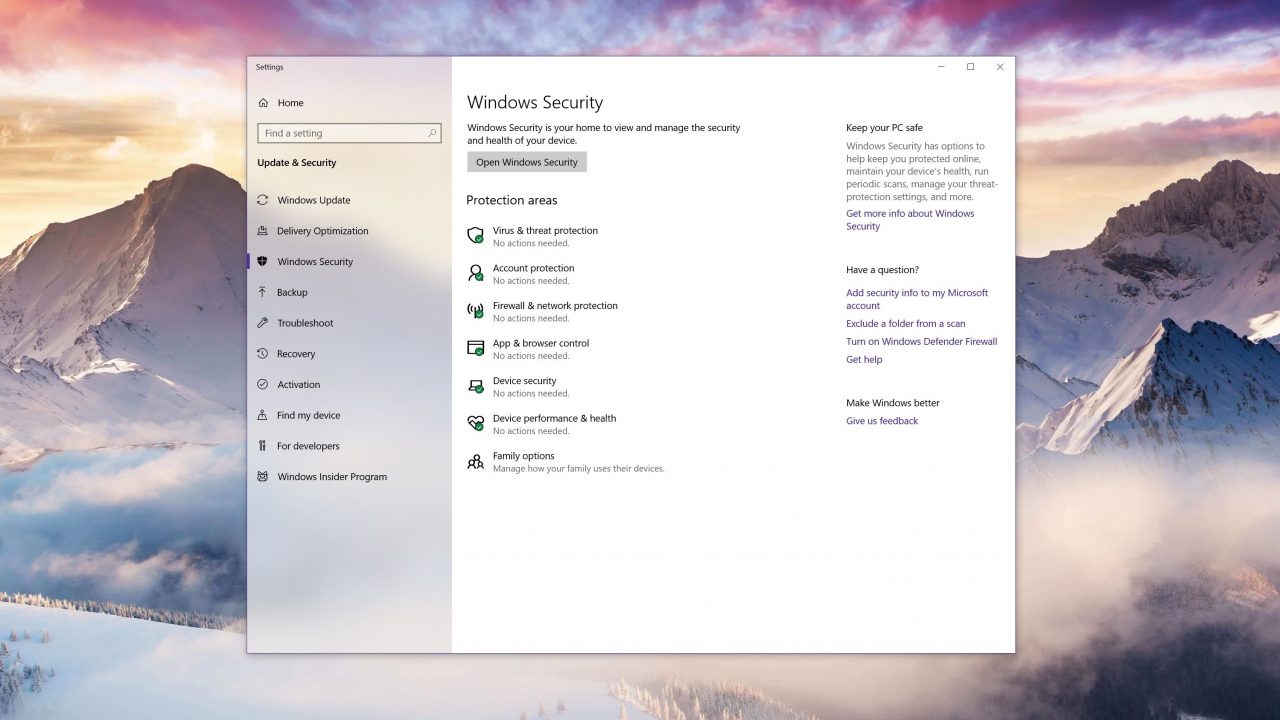
Task: Click the search magnifier icon
Action: pyautogui.click(x=433, y=133)
